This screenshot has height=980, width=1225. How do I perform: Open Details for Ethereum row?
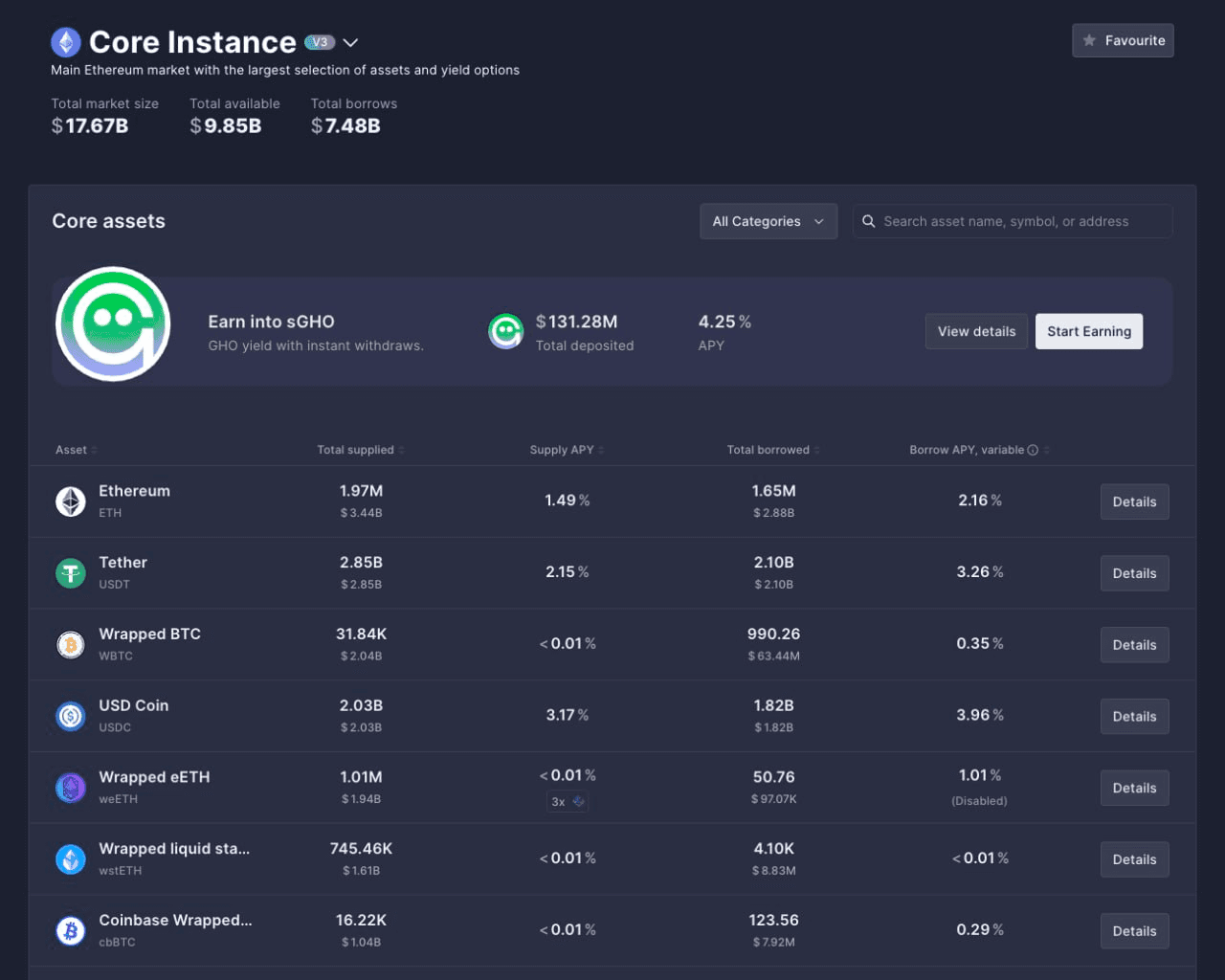[x=1134, y=501]
